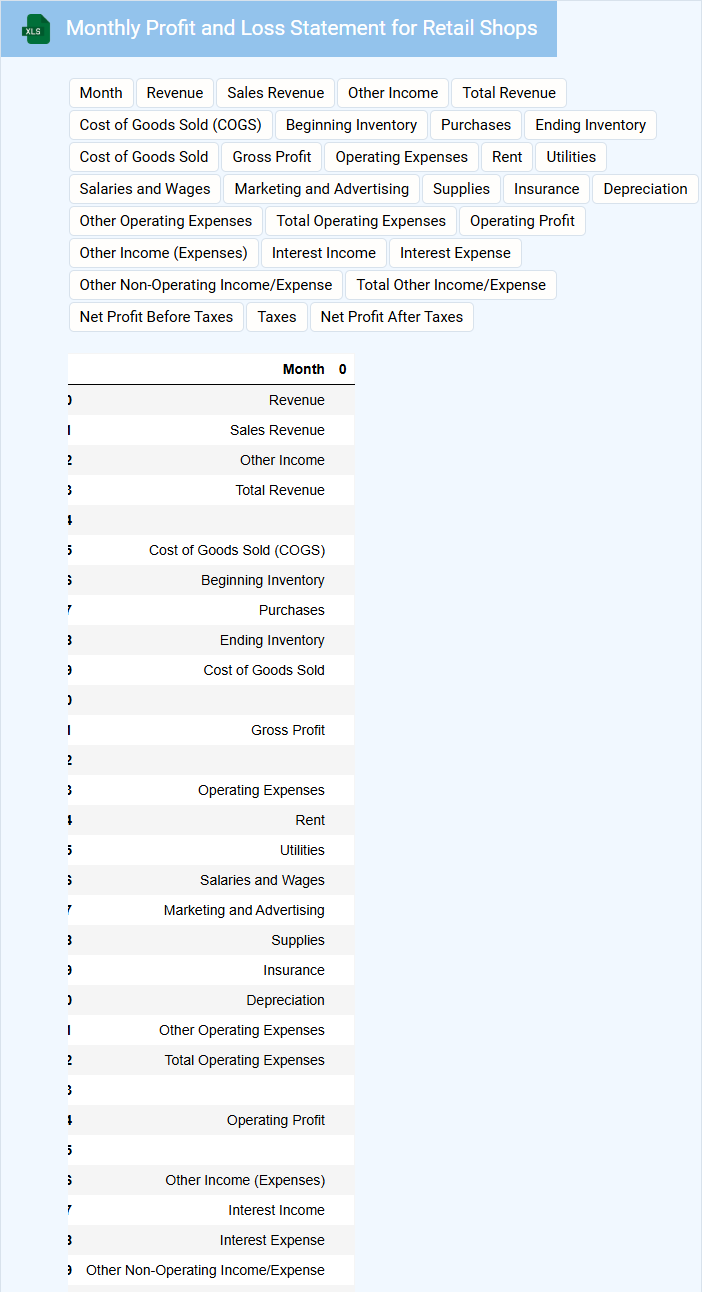Image resolution: width=702 pixels, height=1292 pixels.
Task: Select the Ending Inventory tag
Action: pos(590,125)
